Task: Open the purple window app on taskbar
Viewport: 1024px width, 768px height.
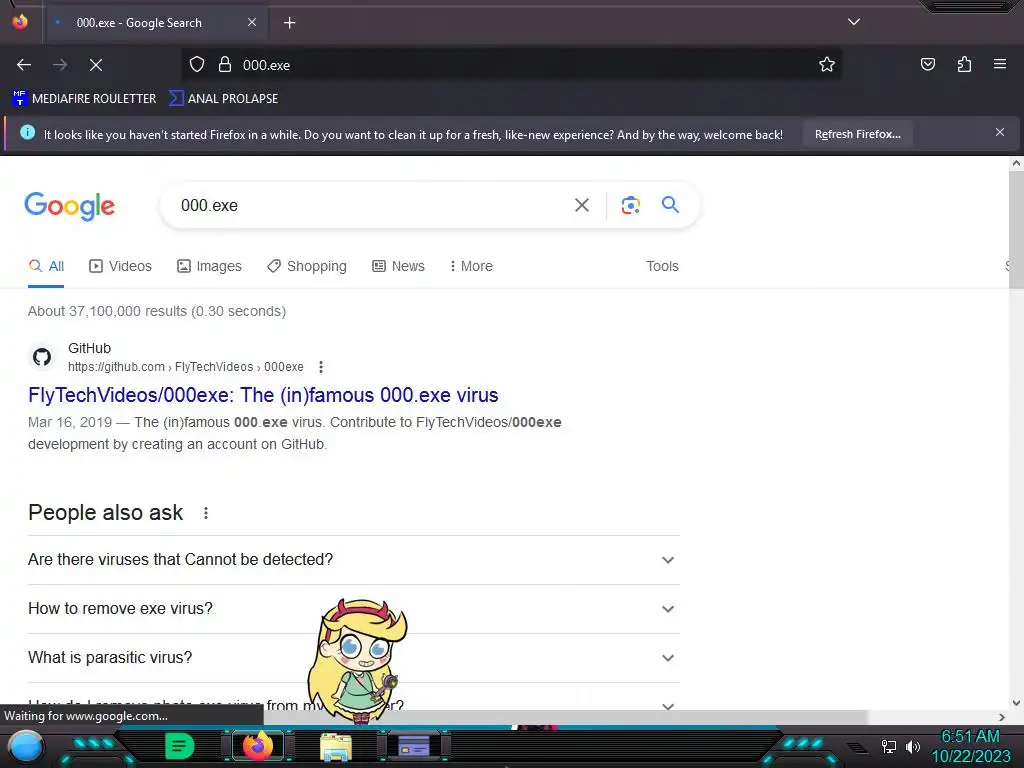Action: (x=414, y=745)
